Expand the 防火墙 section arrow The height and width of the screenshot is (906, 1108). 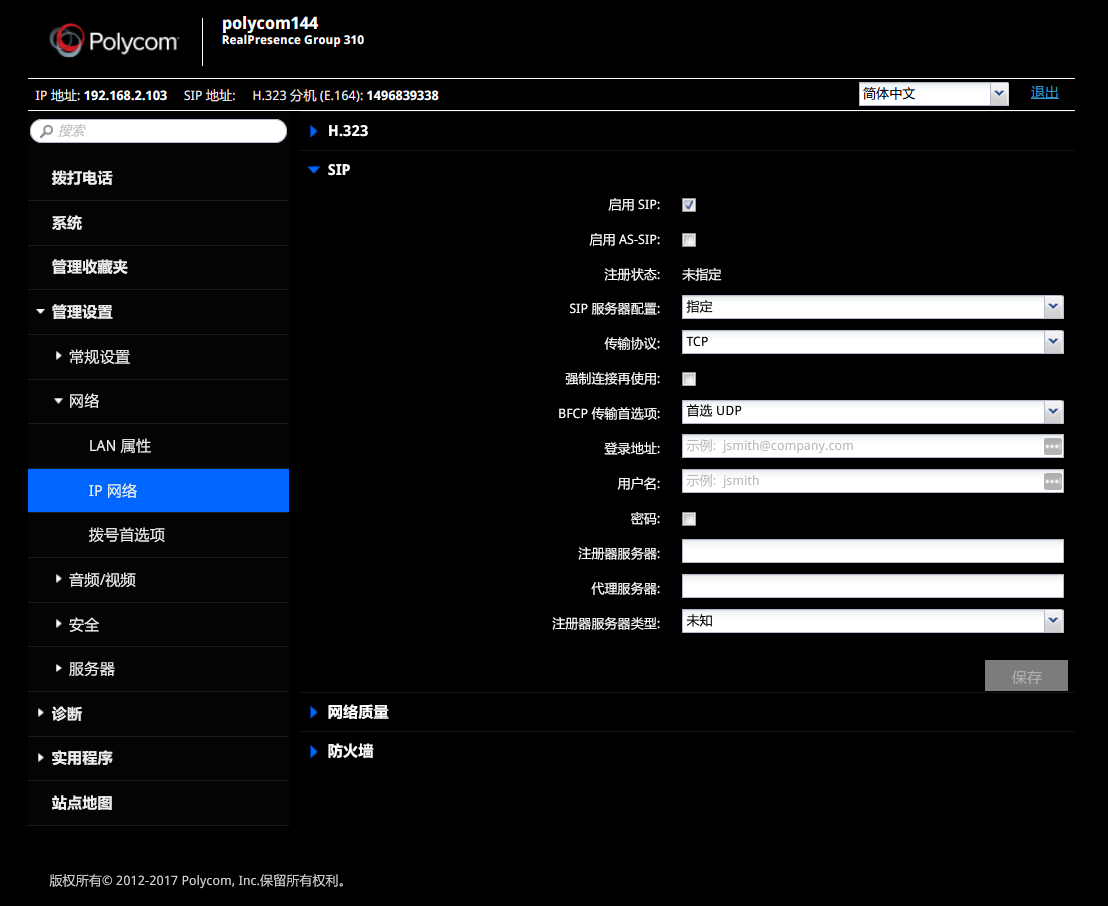[314, 751]
